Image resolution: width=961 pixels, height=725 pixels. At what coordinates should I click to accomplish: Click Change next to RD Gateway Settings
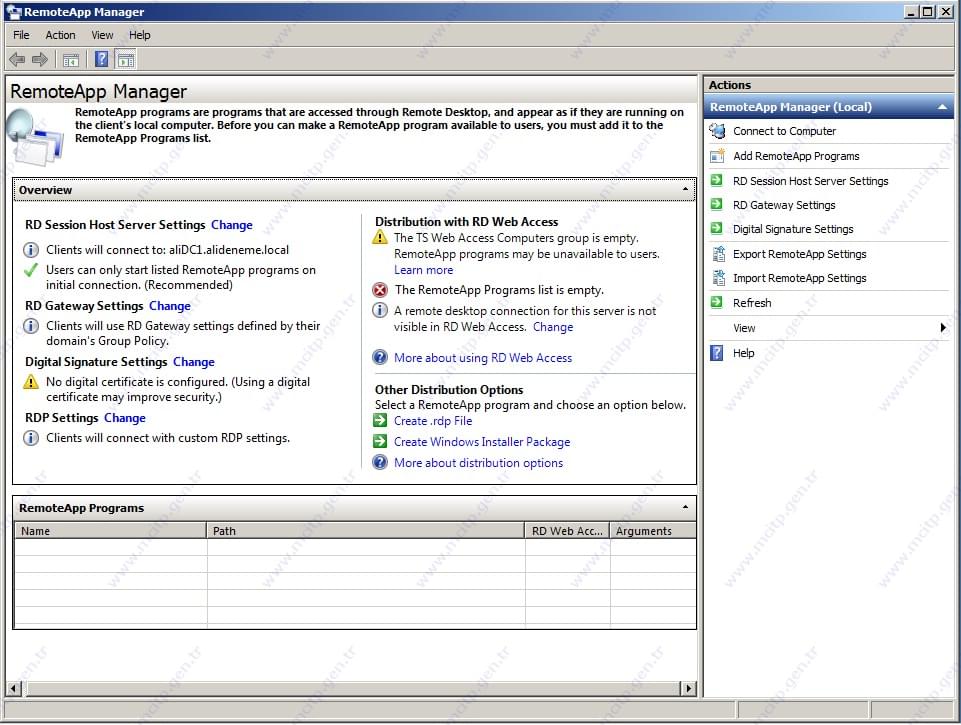[x=170, y=306]
